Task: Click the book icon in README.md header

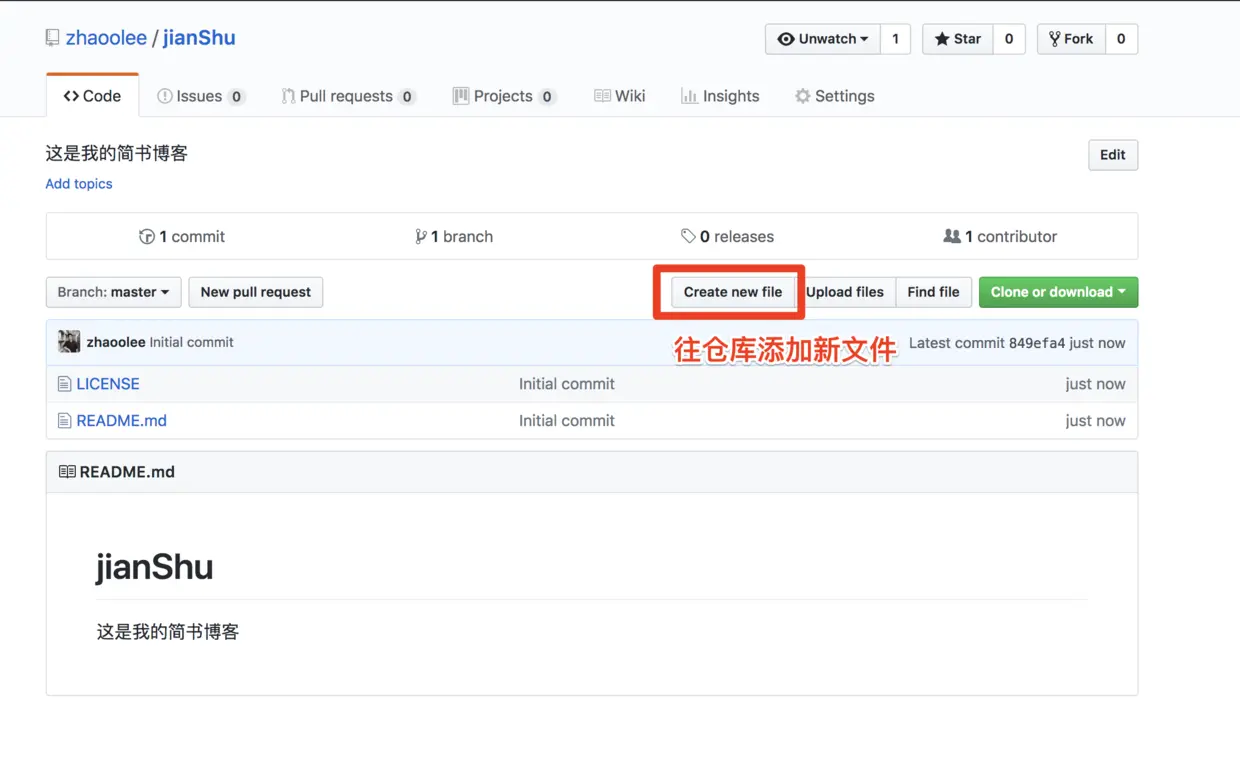Action: click(67, 472)
